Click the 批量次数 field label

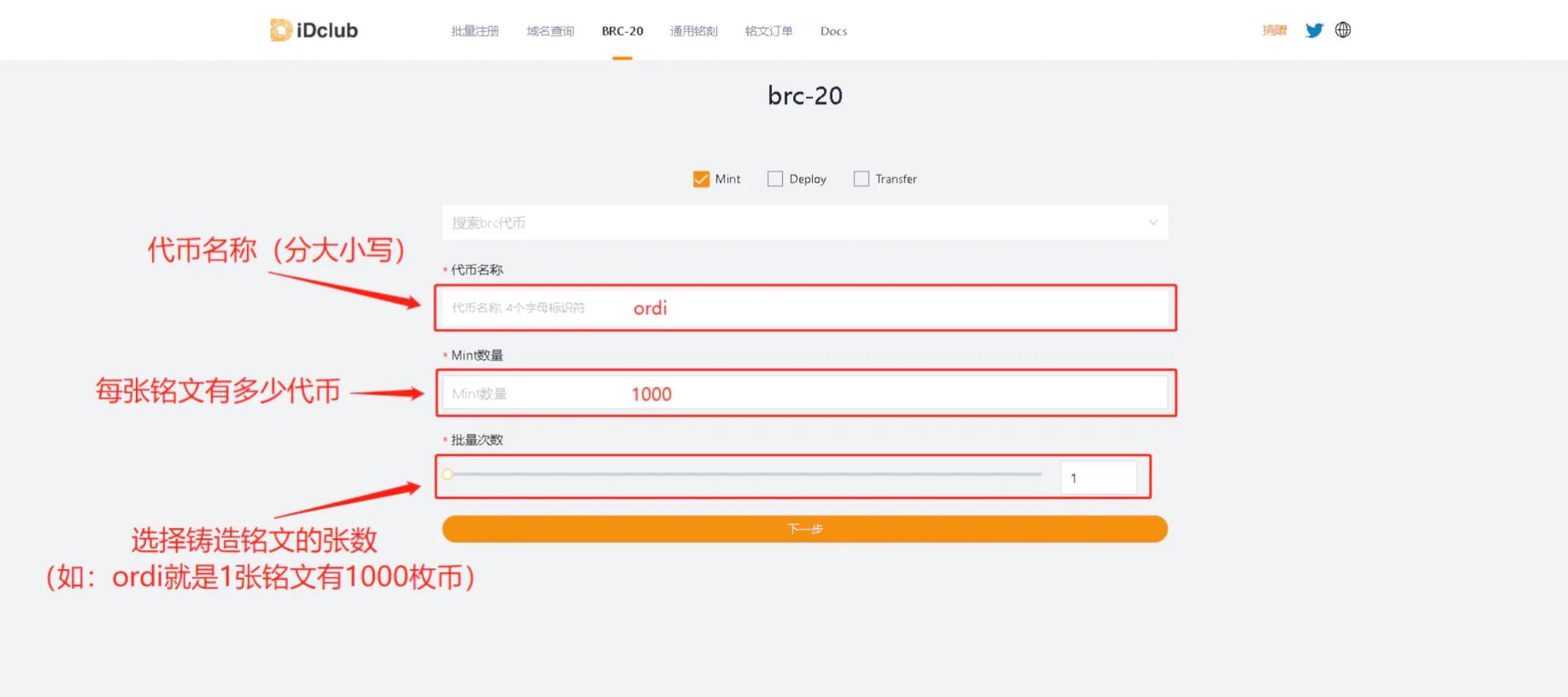477,440
